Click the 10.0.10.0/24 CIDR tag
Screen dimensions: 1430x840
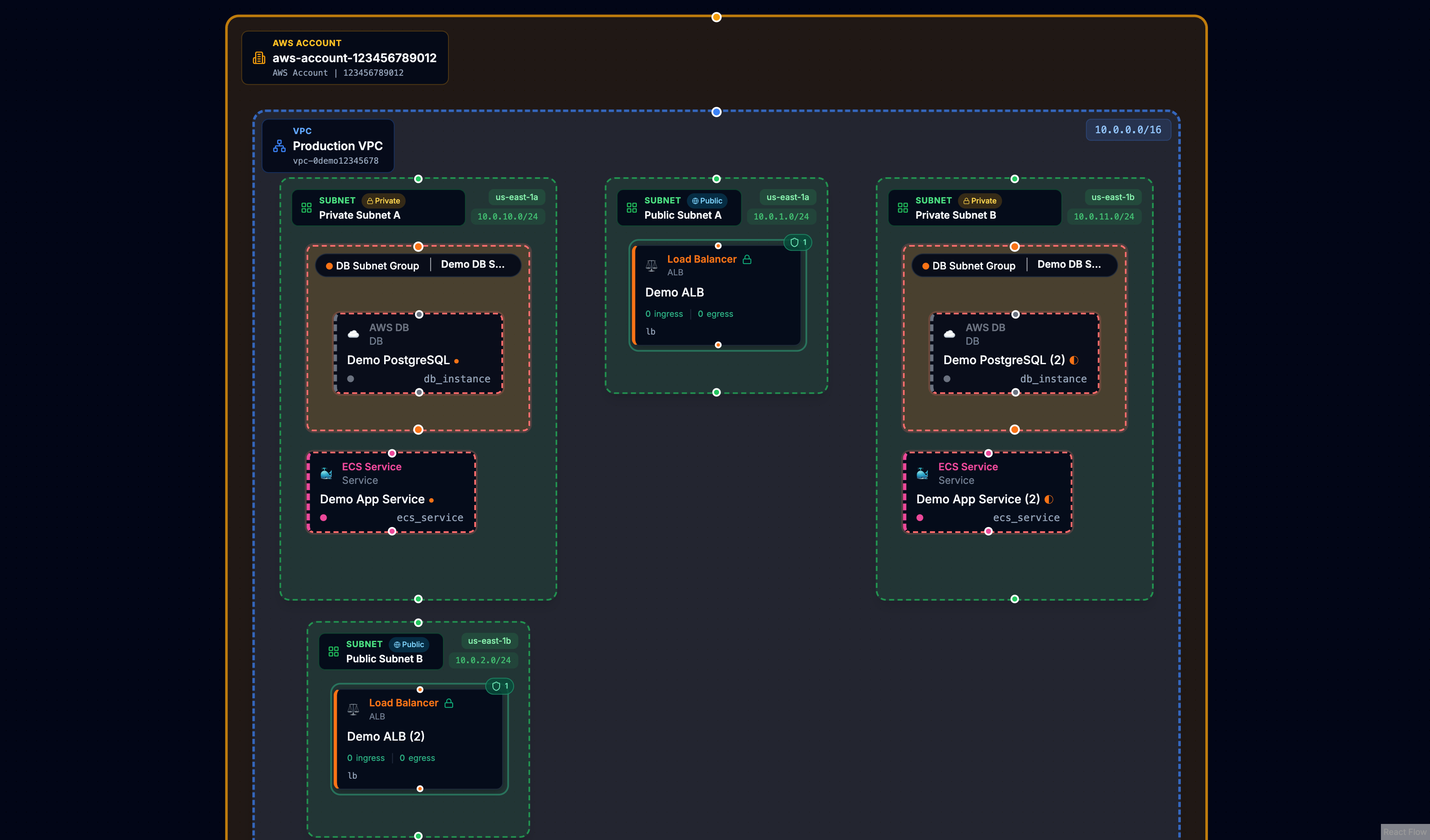tap(507, 217)
